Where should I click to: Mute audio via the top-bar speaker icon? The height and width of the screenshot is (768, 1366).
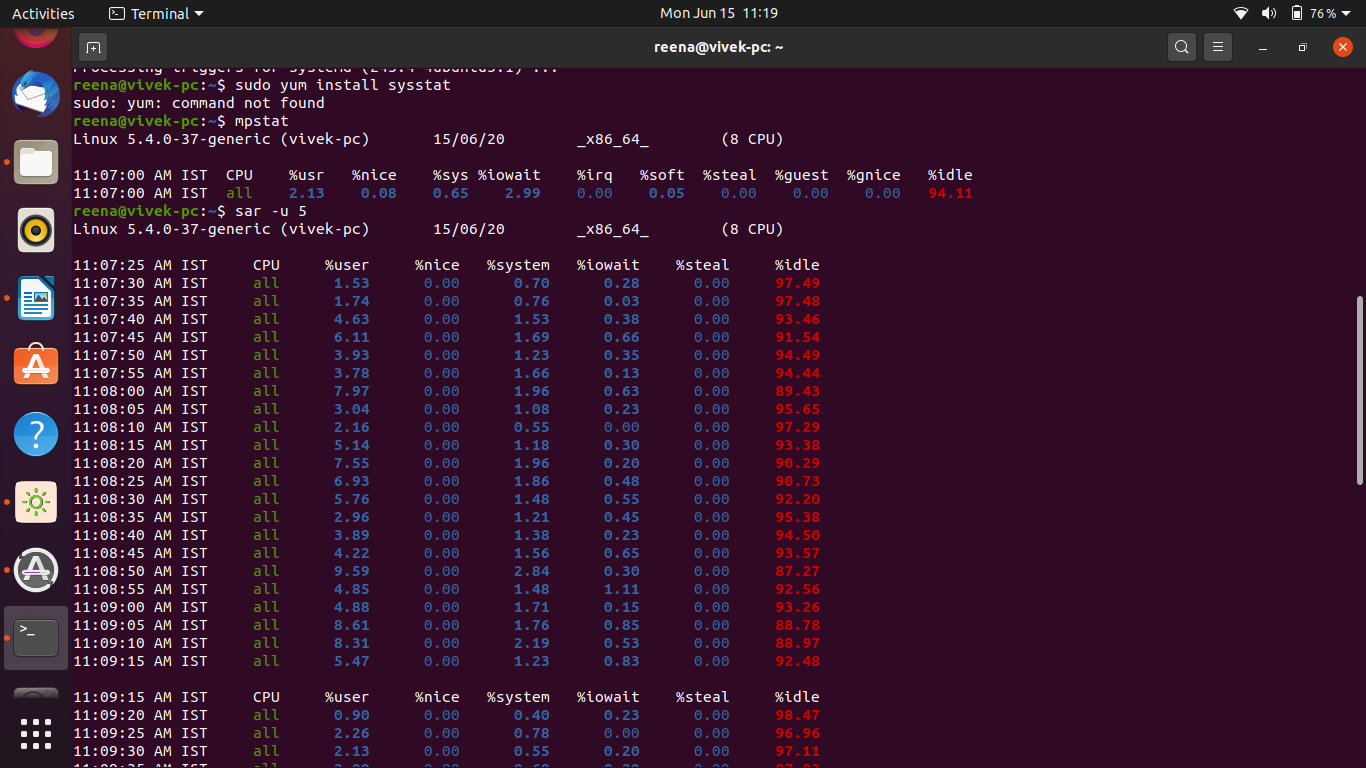pyautogui.click(x=1268, y=13)
